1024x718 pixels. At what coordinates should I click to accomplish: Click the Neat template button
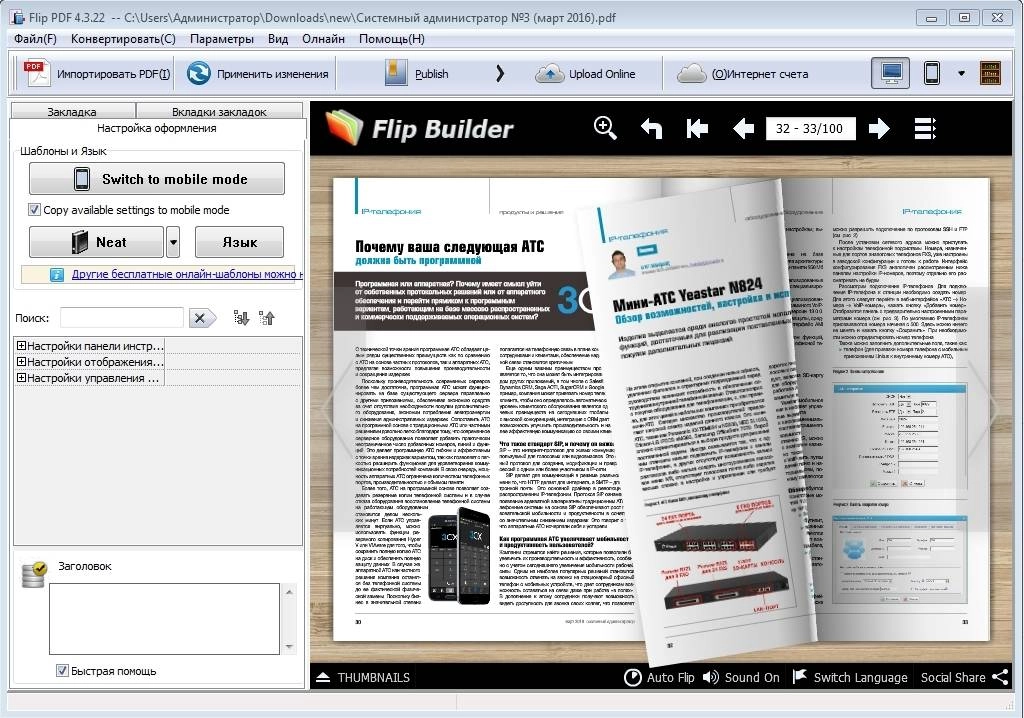click(97, 242)
